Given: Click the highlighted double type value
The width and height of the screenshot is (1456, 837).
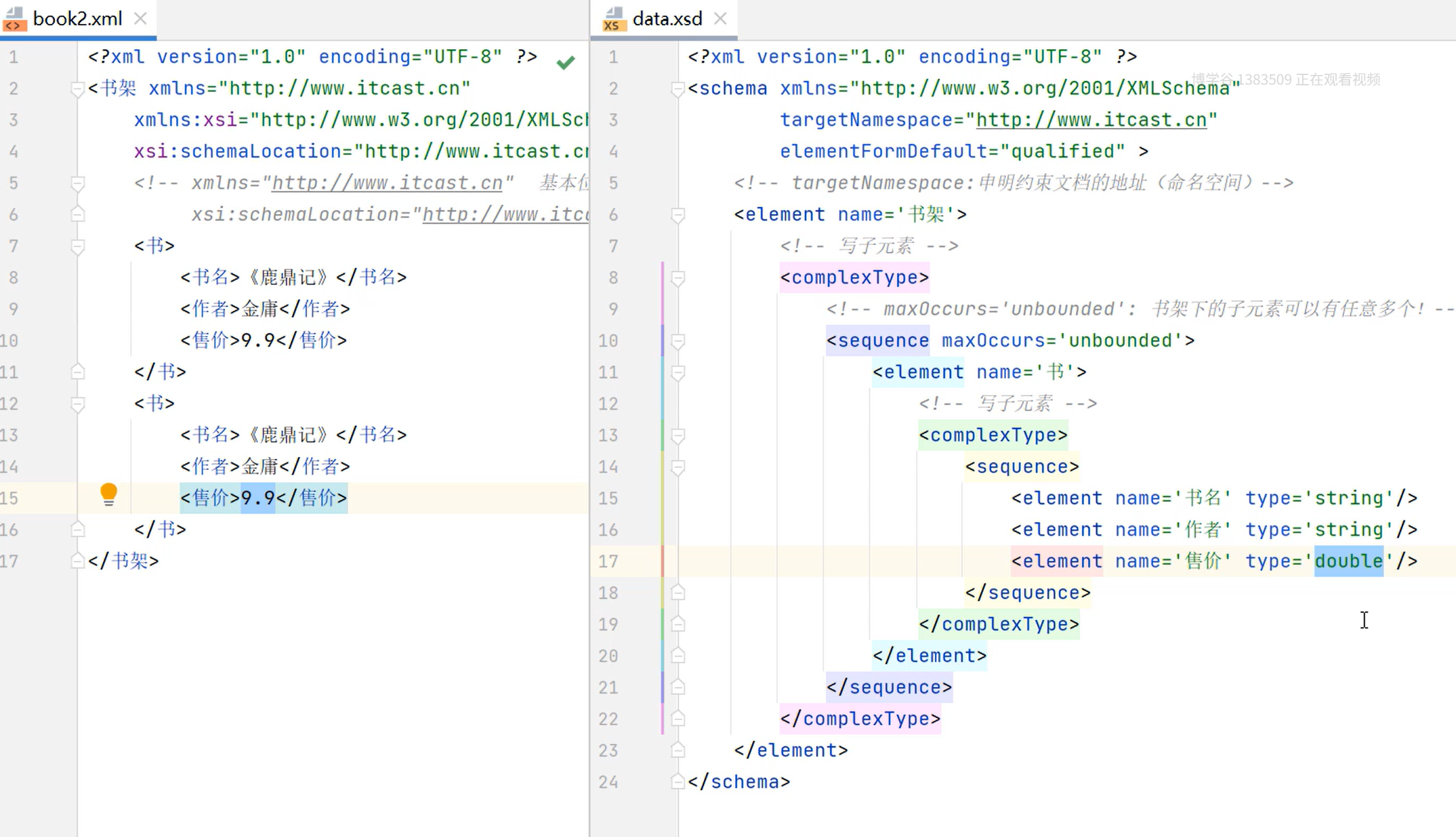Looking at the screenshot, I should tap(1348, 561).
